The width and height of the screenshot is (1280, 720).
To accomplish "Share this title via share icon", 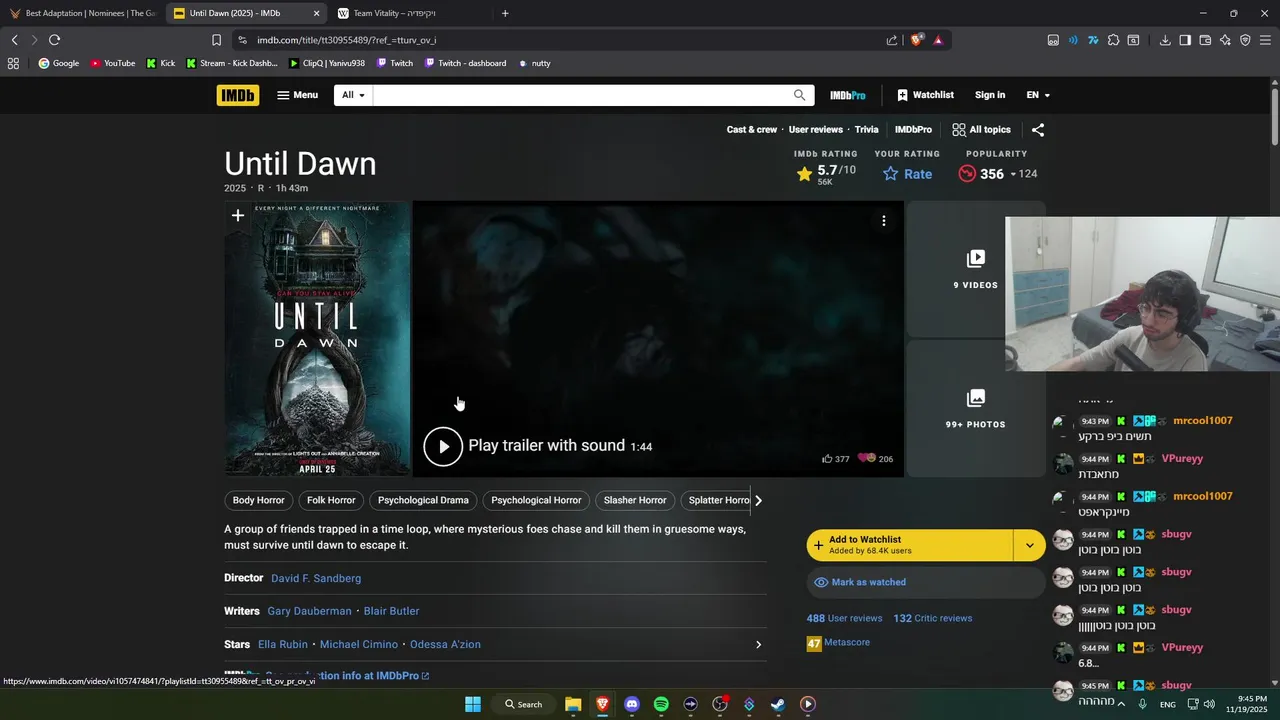I will click(1038, 130).
